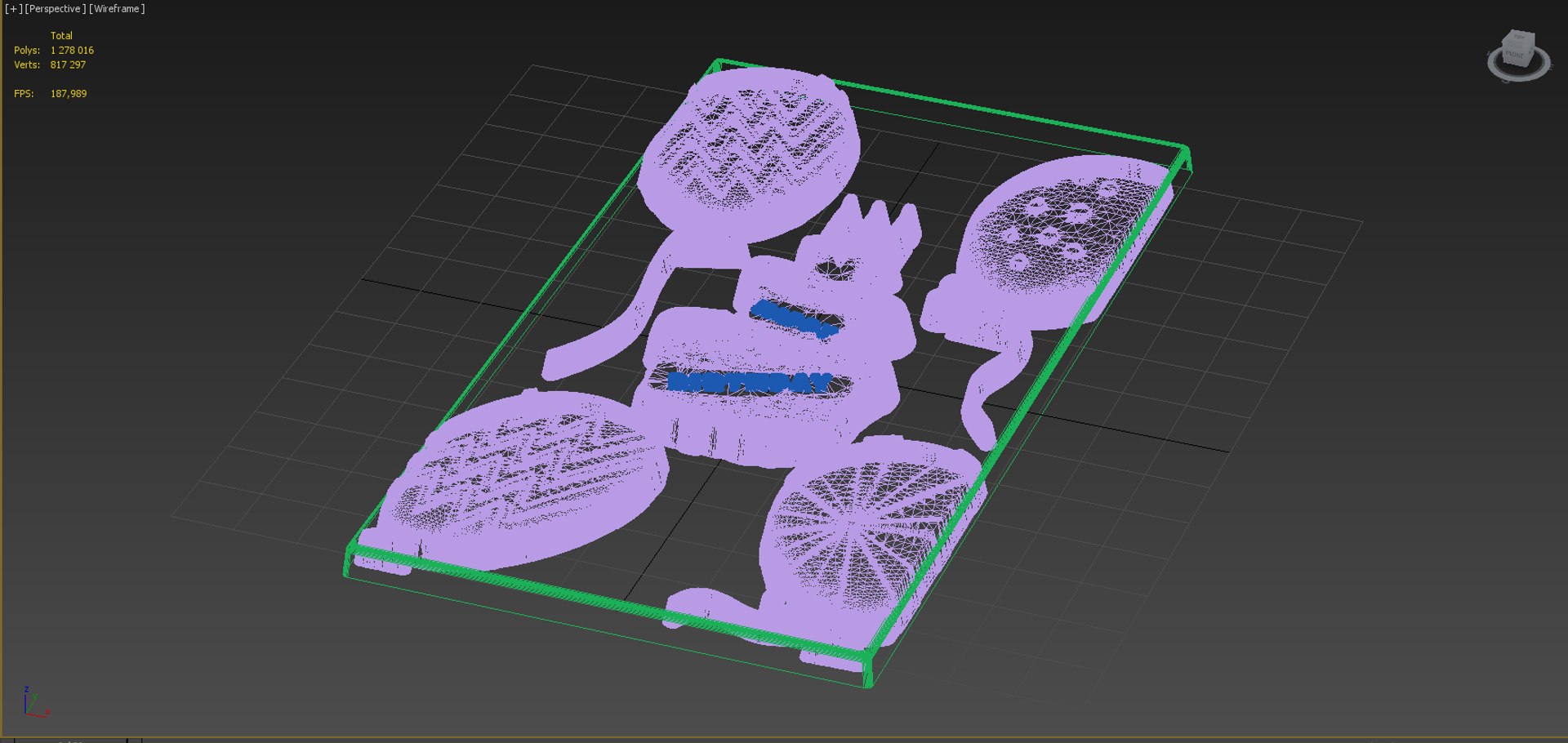Click the Total statistics header

point(61,36)
